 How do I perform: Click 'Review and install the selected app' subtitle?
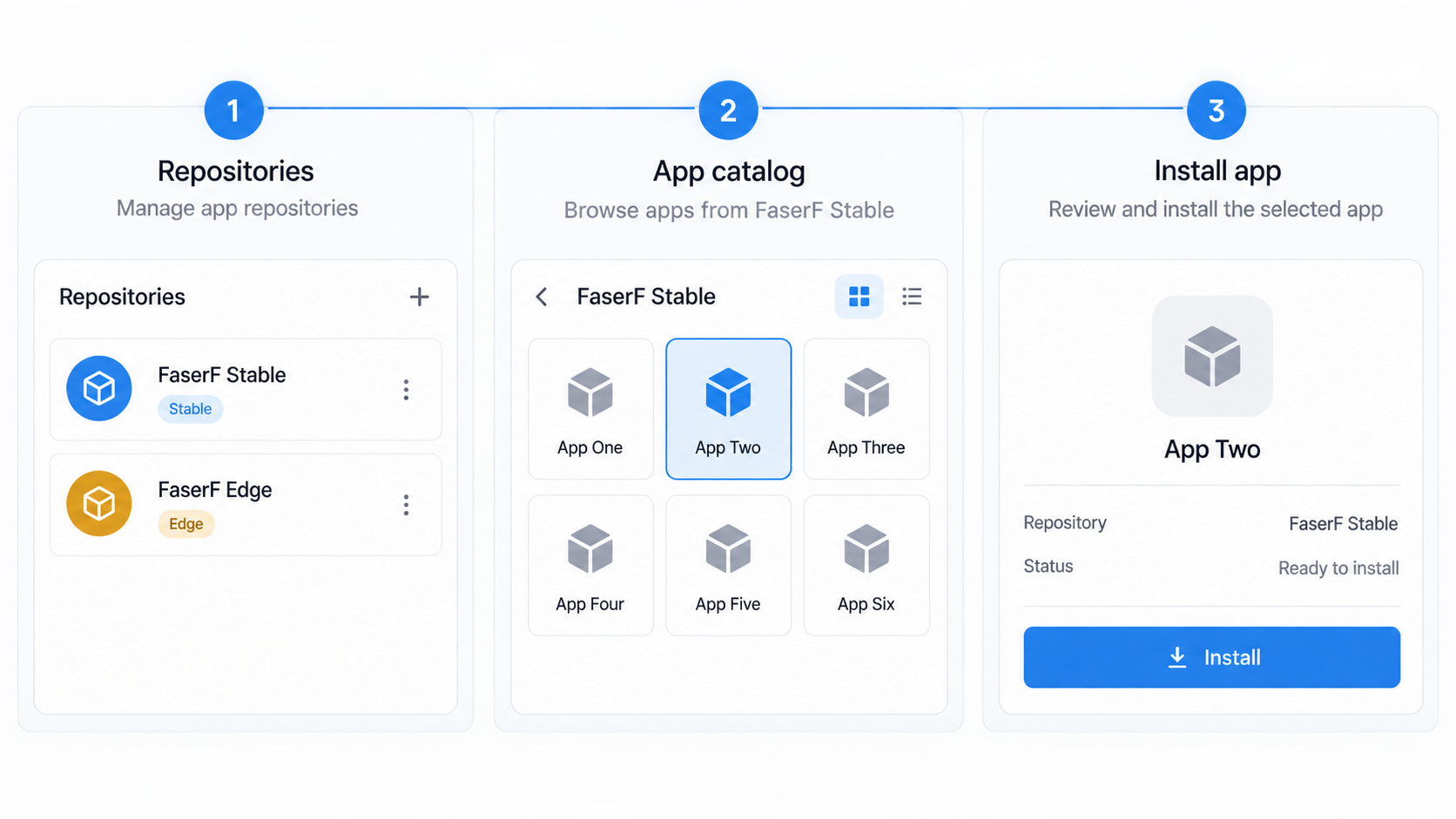pos(1216,210)
